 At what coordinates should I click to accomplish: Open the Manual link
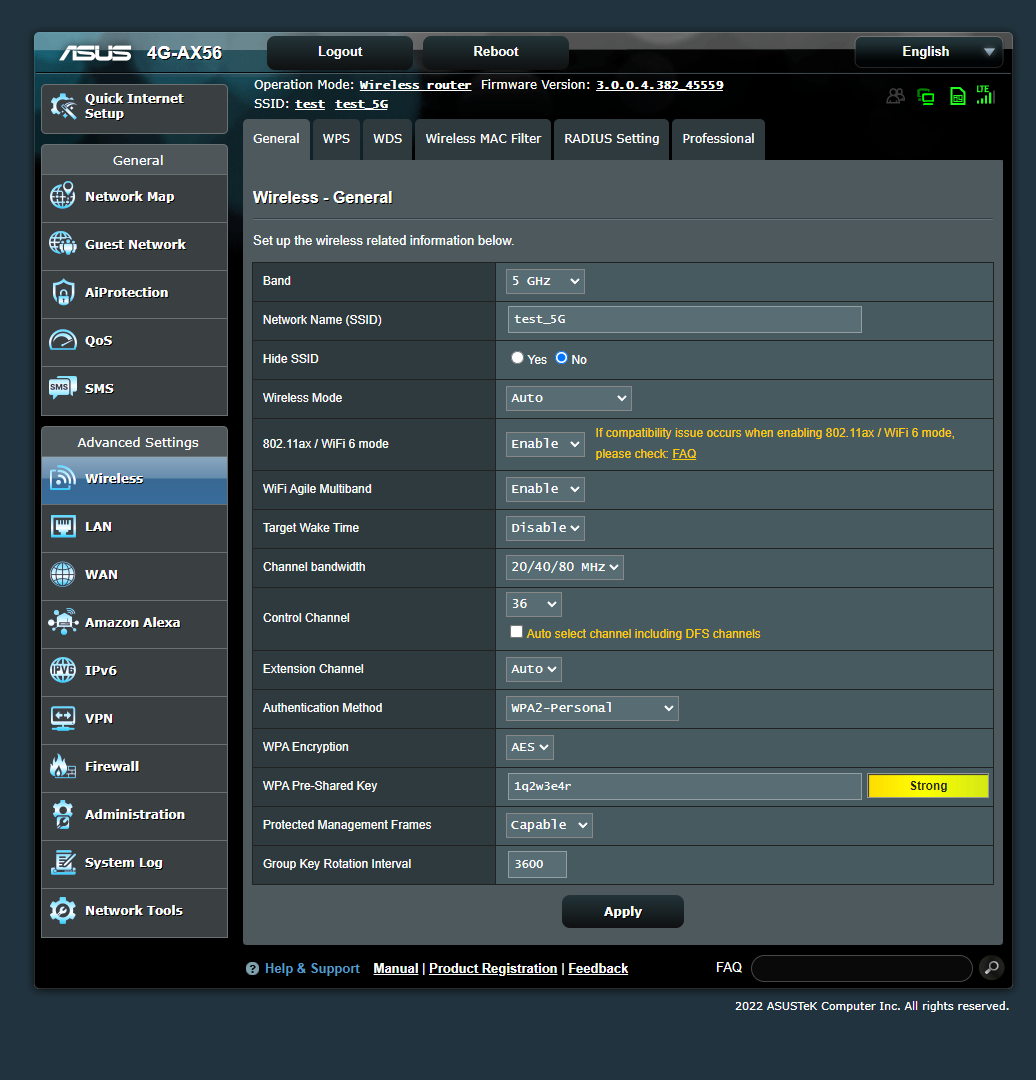tap(395, 968)
